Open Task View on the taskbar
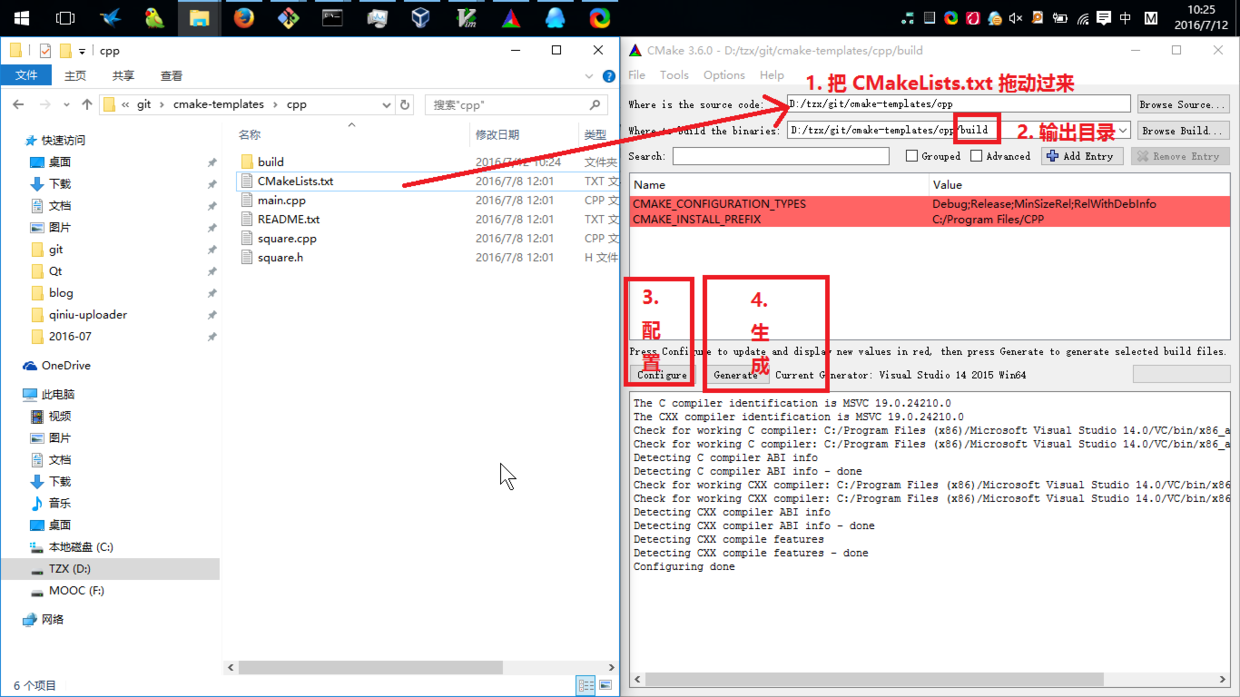This screenshot has height=697, width=1240. coord(65,18)
